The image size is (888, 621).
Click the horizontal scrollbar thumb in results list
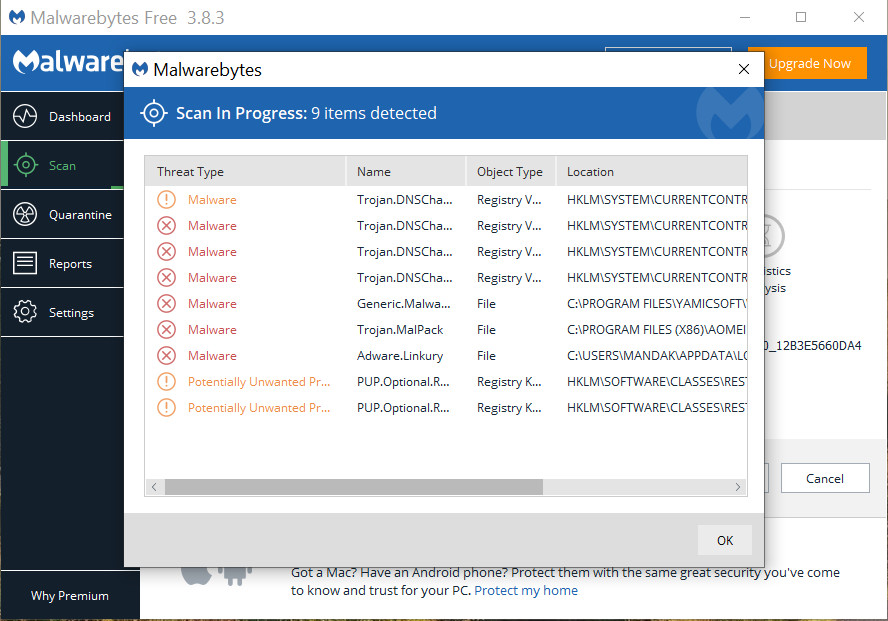[x=353, y=487]
